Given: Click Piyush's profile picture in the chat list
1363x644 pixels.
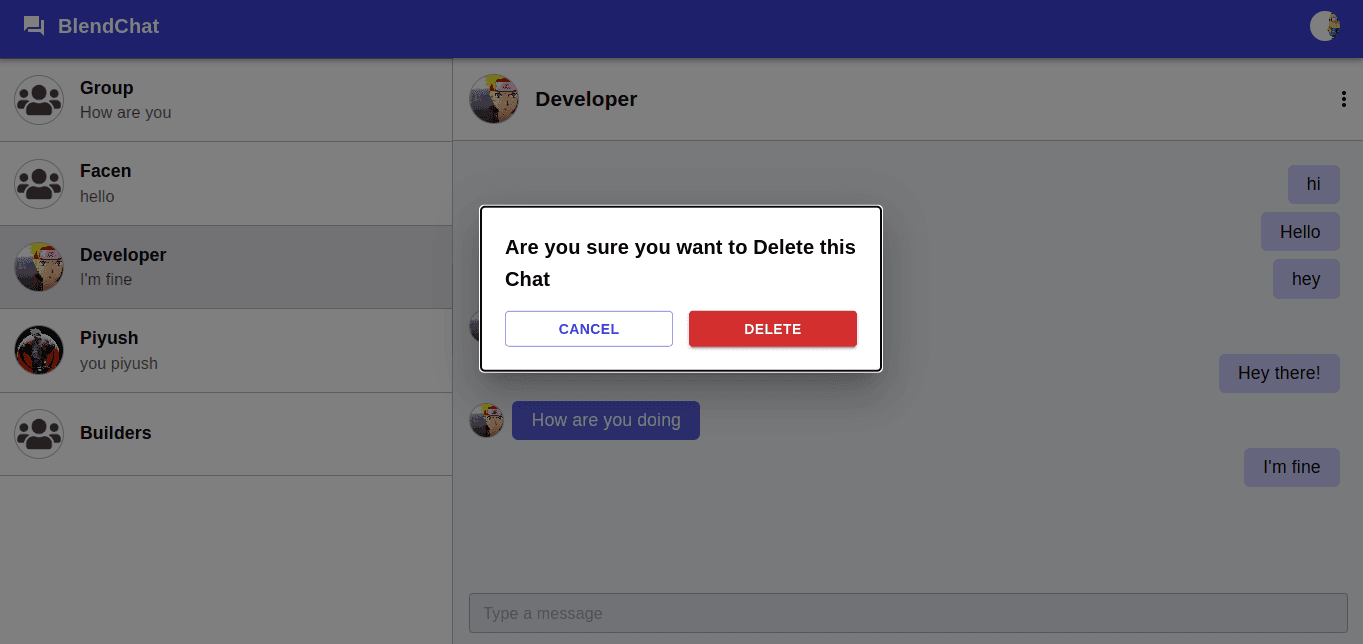Looking at the screenshot, I should pyautogui.click(x=39, y=350).
